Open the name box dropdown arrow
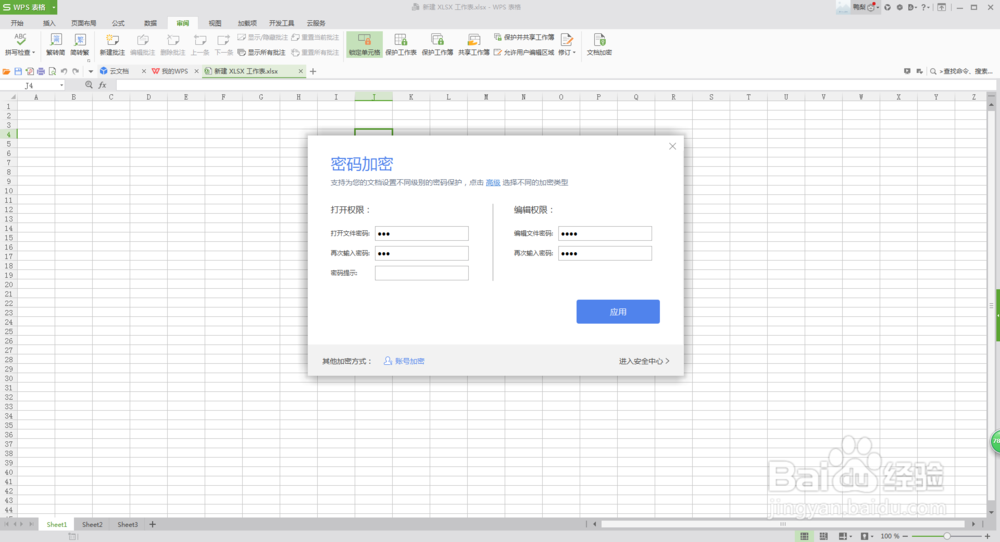The image size is (1000, 542). coord(61,85)
